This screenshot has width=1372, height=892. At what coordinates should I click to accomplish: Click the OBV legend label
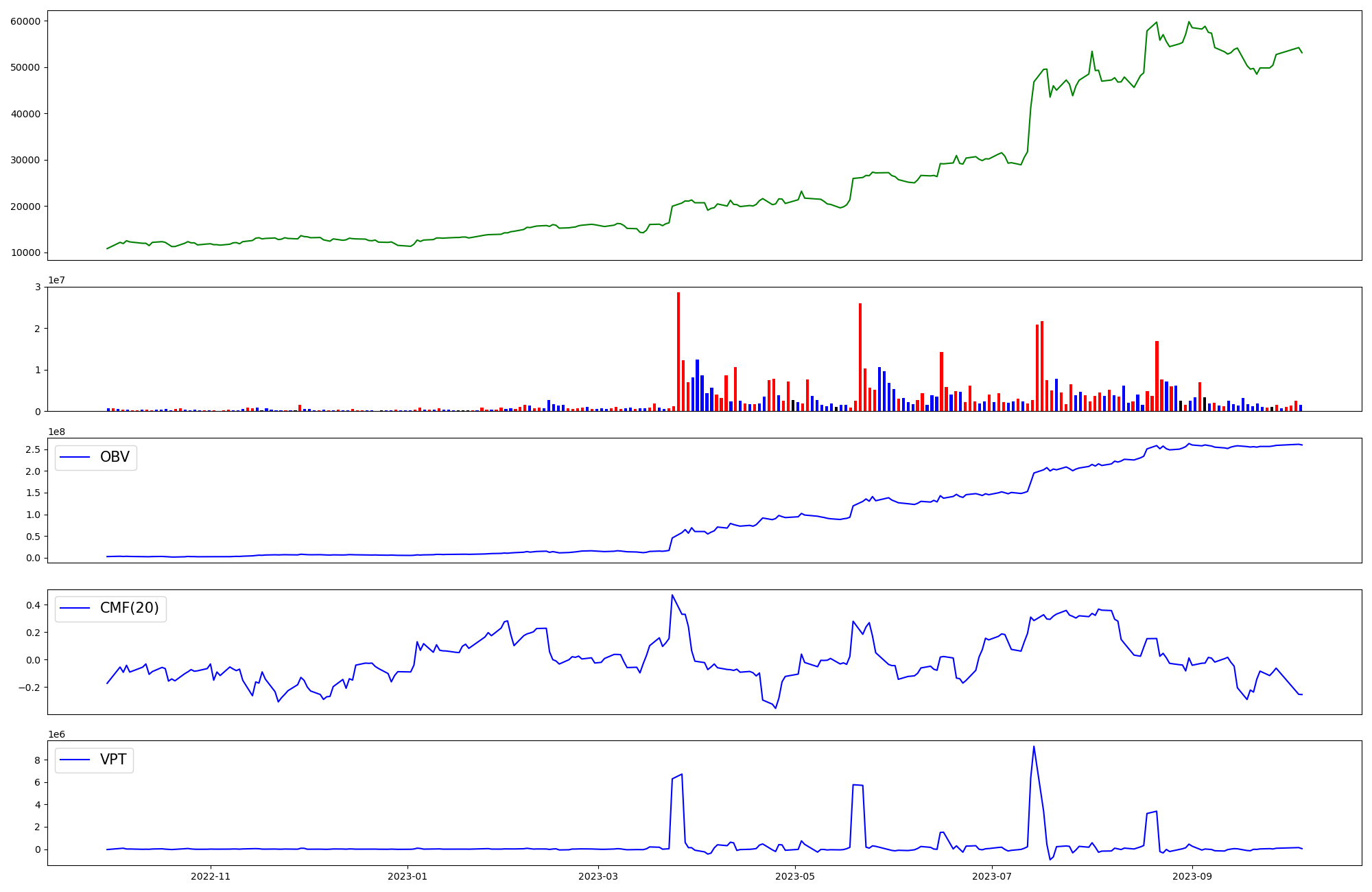point(115,457)
